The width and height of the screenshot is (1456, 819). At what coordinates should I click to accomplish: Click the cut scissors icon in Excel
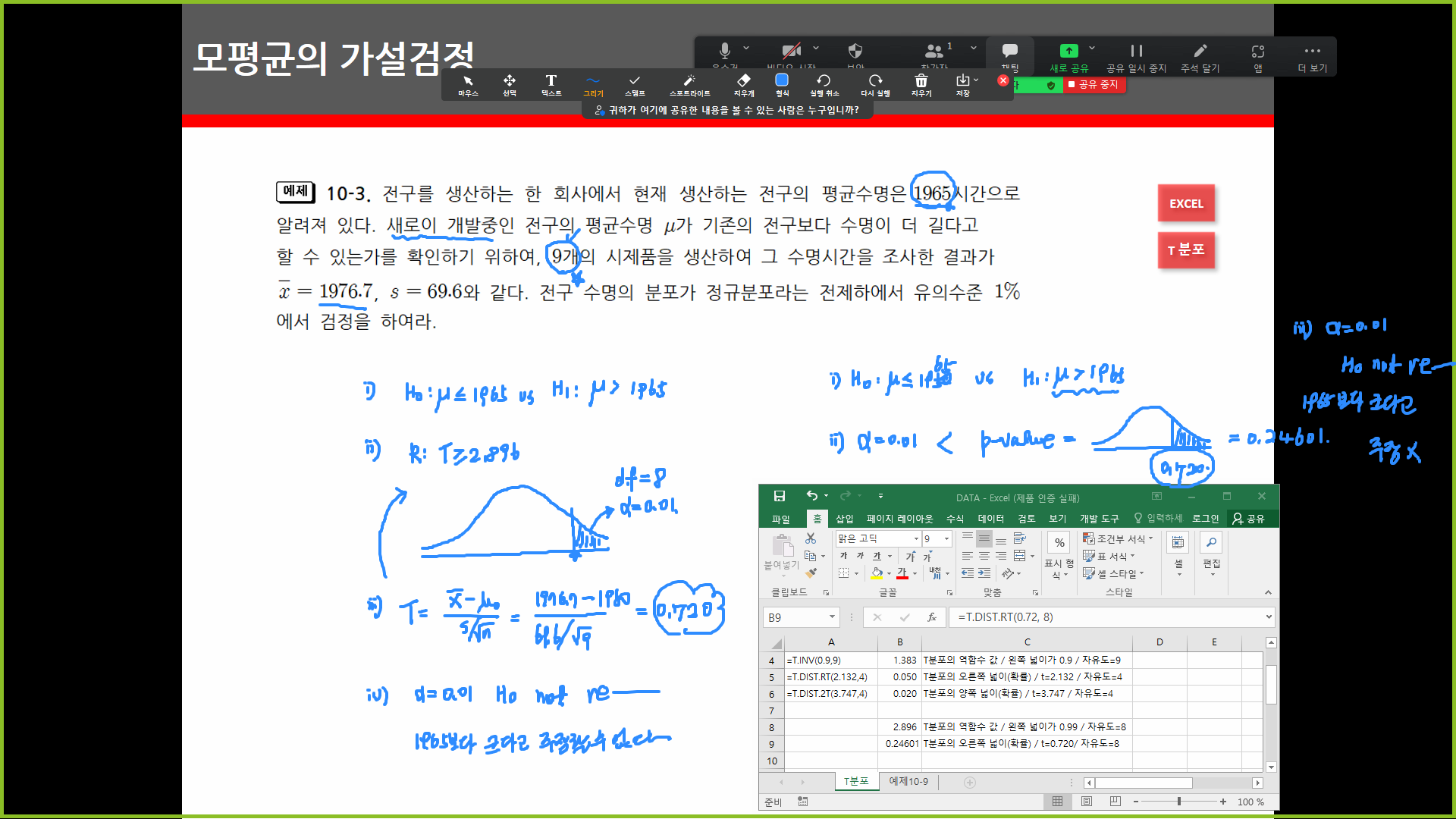811,538
